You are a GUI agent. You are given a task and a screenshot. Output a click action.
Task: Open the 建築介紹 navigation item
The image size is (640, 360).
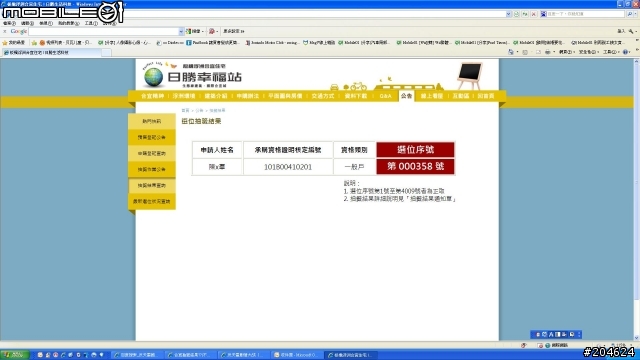pyautogui.click(x=216, y=96)
